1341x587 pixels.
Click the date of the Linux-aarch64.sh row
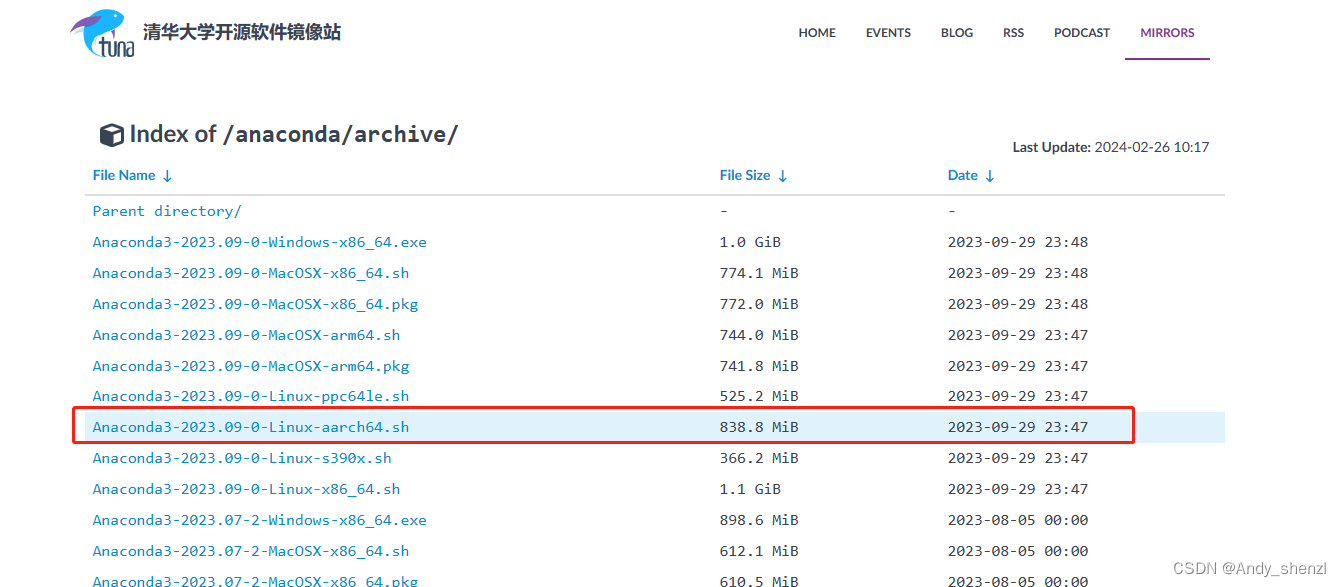[1018, 427]
